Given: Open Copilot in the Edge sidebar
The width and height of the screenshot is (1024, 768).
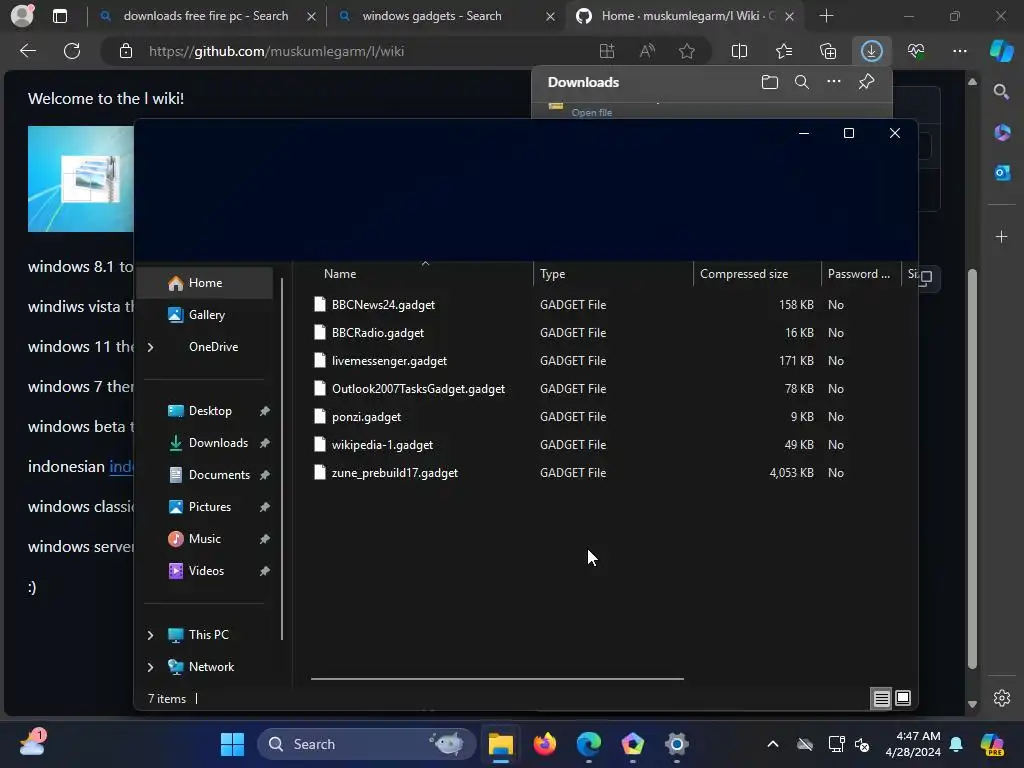Looking at the screenshot, I should point(1001,51).
